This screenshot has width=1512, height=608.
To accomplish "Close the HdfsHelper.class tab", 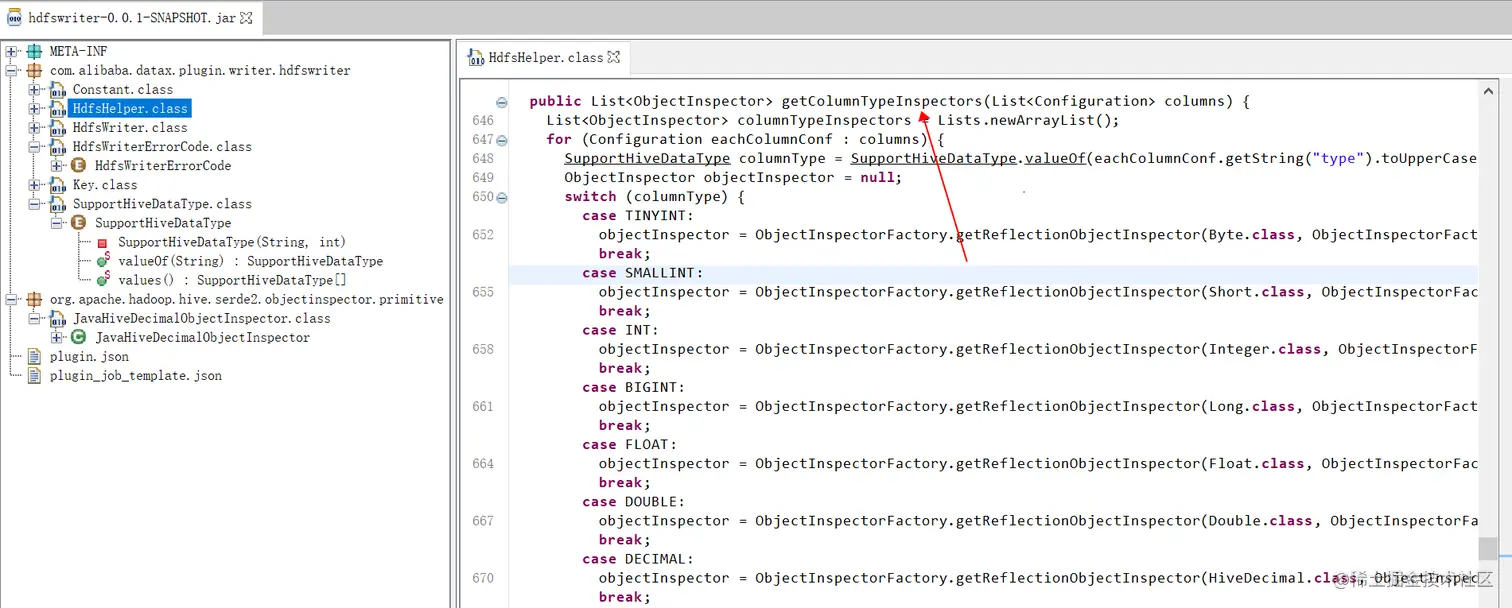I will tap(614, 57).
